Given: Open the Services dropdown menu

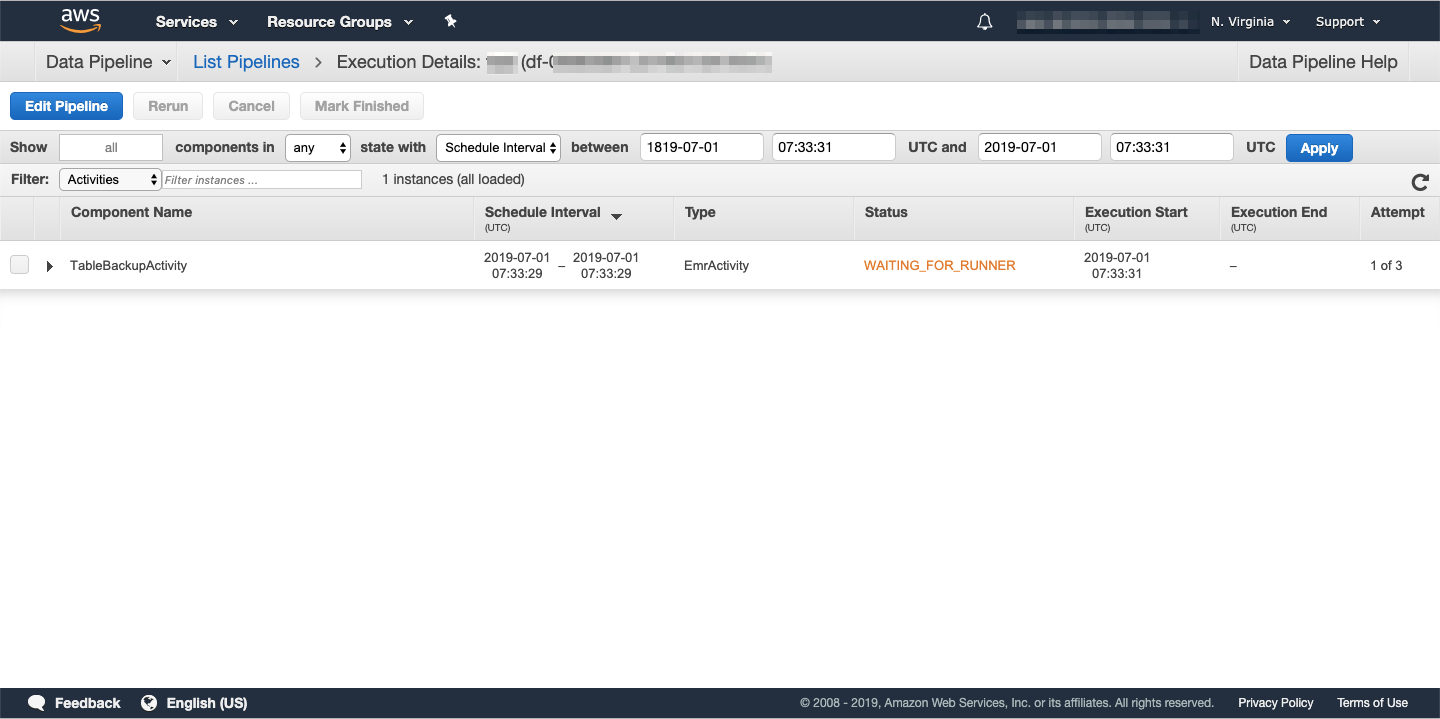Looking at the screenshot, I should [196, 21].
